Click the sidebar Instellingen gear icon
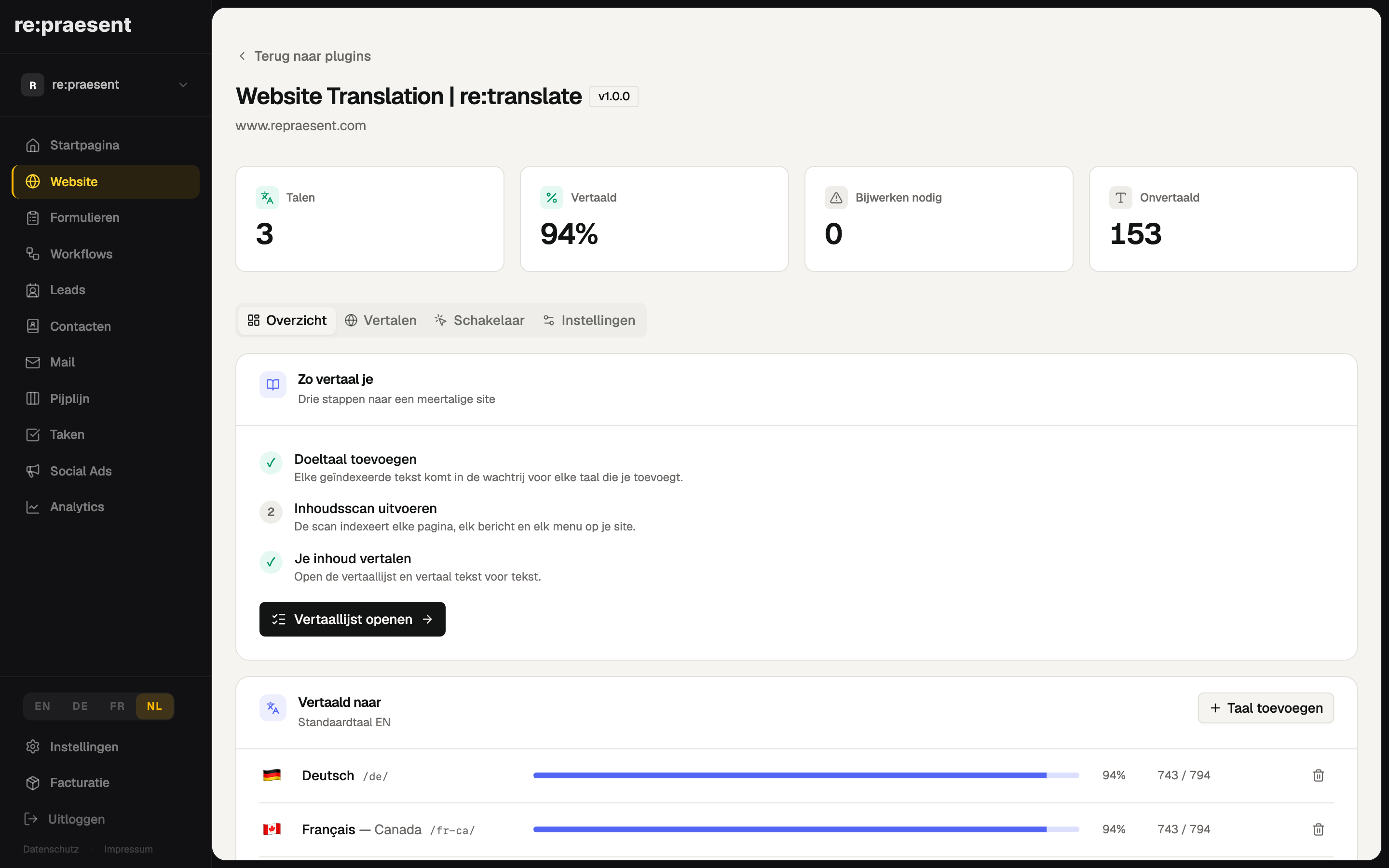This screenshot has width=1389, height=868. pyautogui.click(x=33, y=746)
